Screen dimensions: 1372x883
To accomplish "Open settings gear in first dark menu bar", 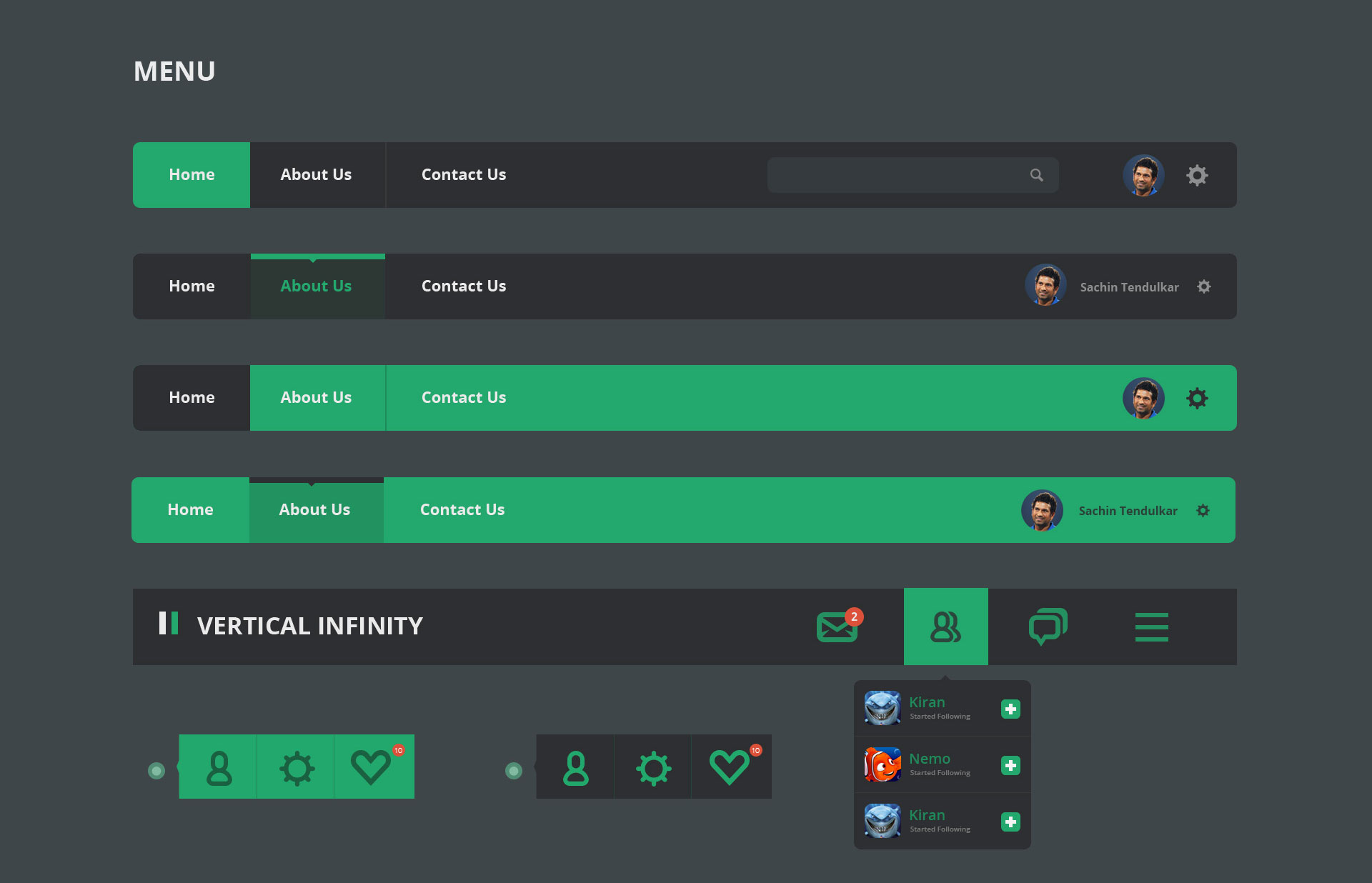I will pyautogui.click(x=1197, y=175).
